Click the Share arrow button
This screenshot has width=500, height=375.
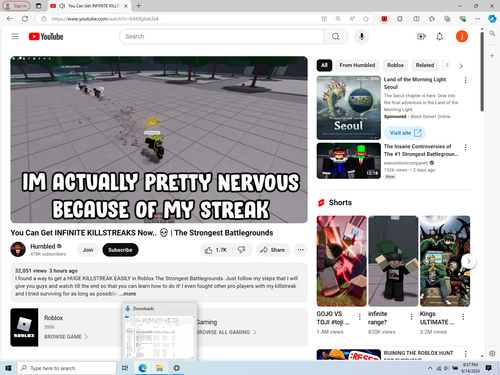click(x=273, y=250)
